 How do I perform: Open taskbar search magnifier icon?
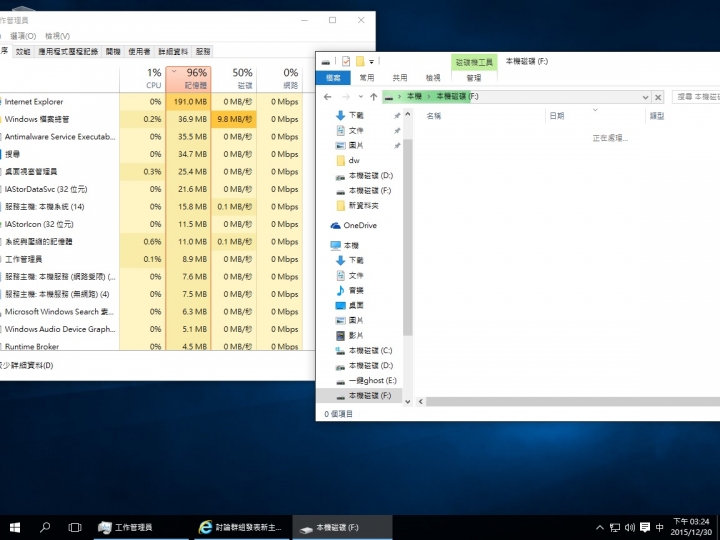45,527
